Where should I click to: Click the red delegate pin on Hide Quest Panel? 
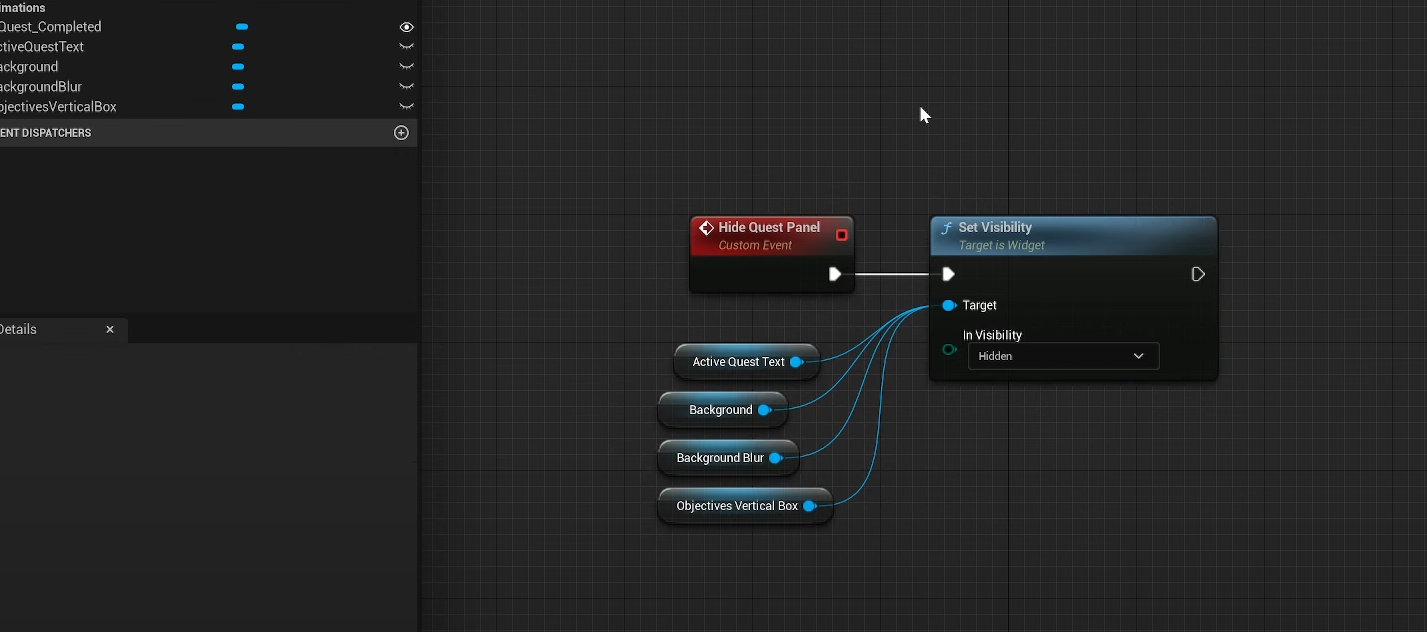click(x=841, y=235)
